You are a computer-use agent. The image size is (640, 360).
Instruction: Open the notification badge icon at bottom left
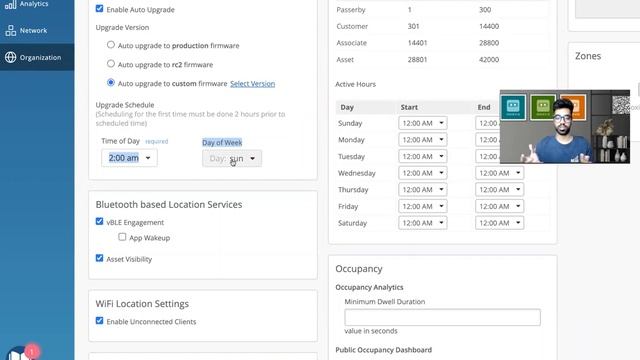tap(31, 351)
